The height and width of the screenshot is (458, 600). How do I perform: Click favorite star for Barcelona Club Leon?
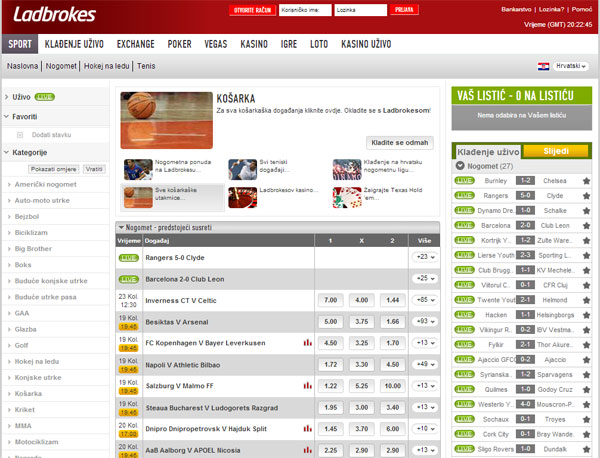pyautogui.click(x=586, y=226)
